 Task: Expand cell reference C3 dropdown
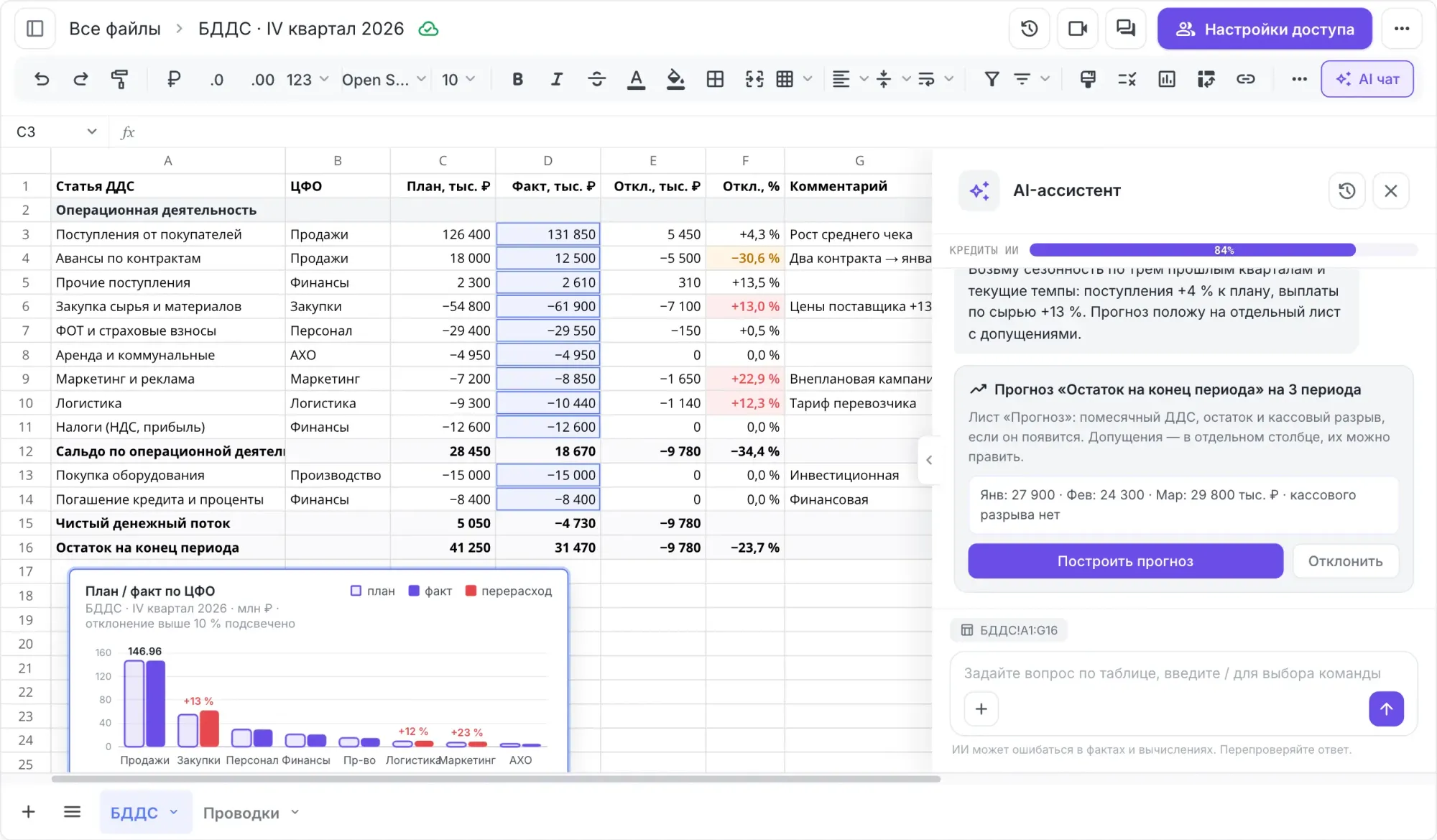click(92, 131)
